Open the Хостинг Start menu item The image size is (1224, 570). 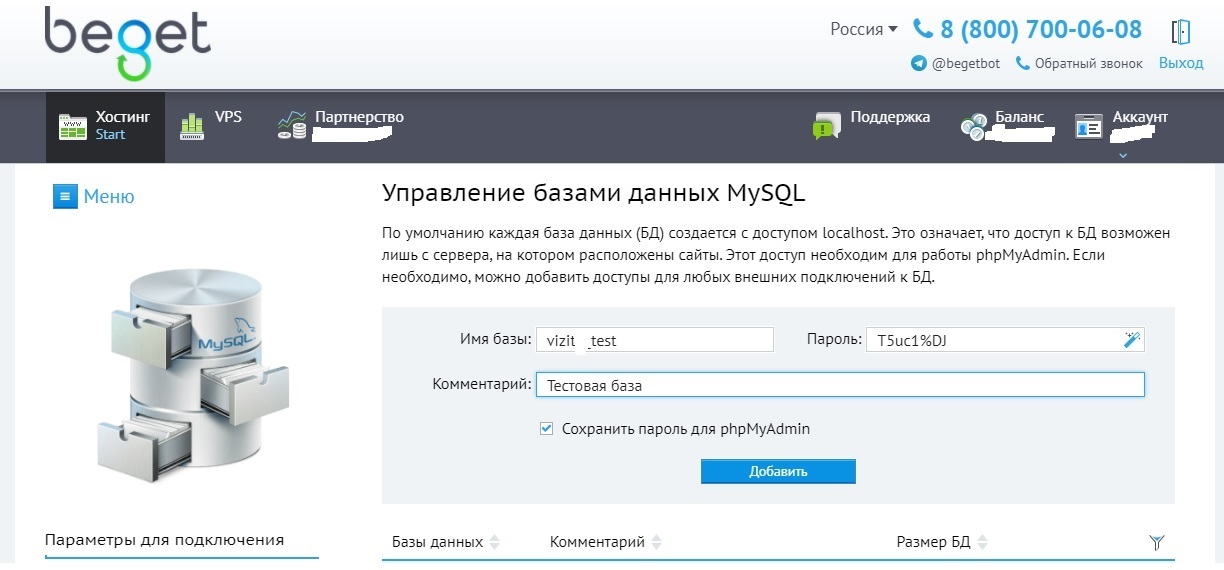pyautogui.click(x=105, y=127)
